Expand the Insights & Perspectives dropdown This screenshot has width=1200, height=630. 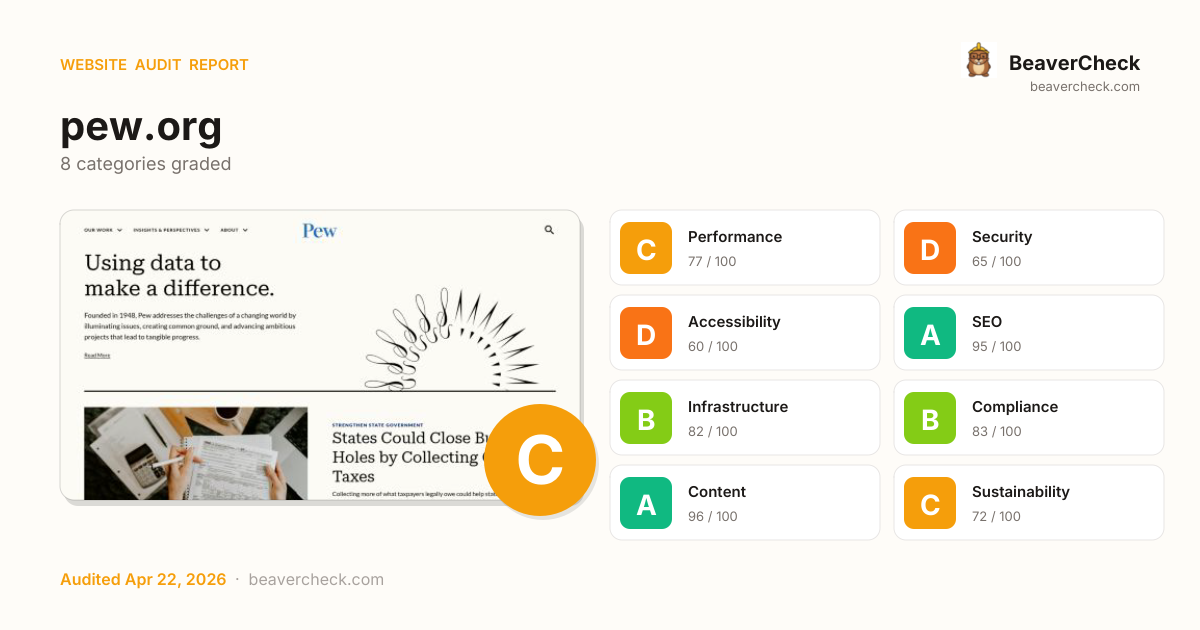coord(171,230)
